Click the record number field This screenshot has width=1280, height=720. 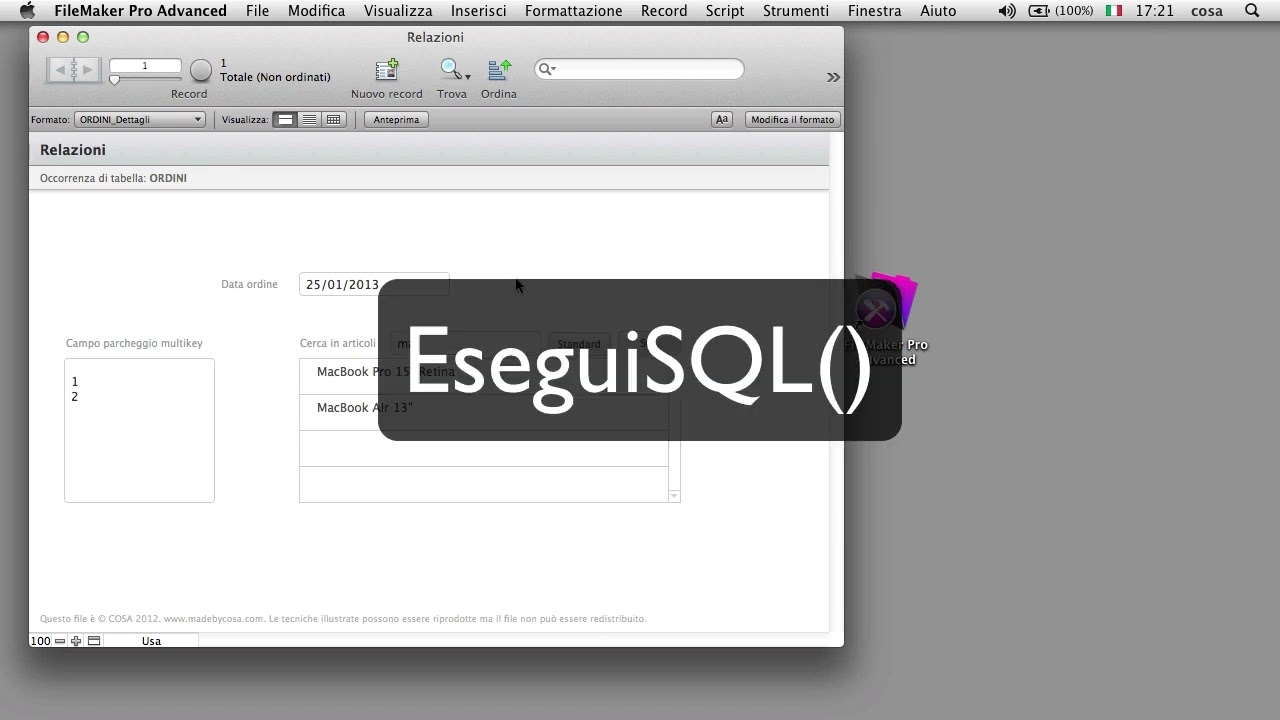tap(145, 66)
